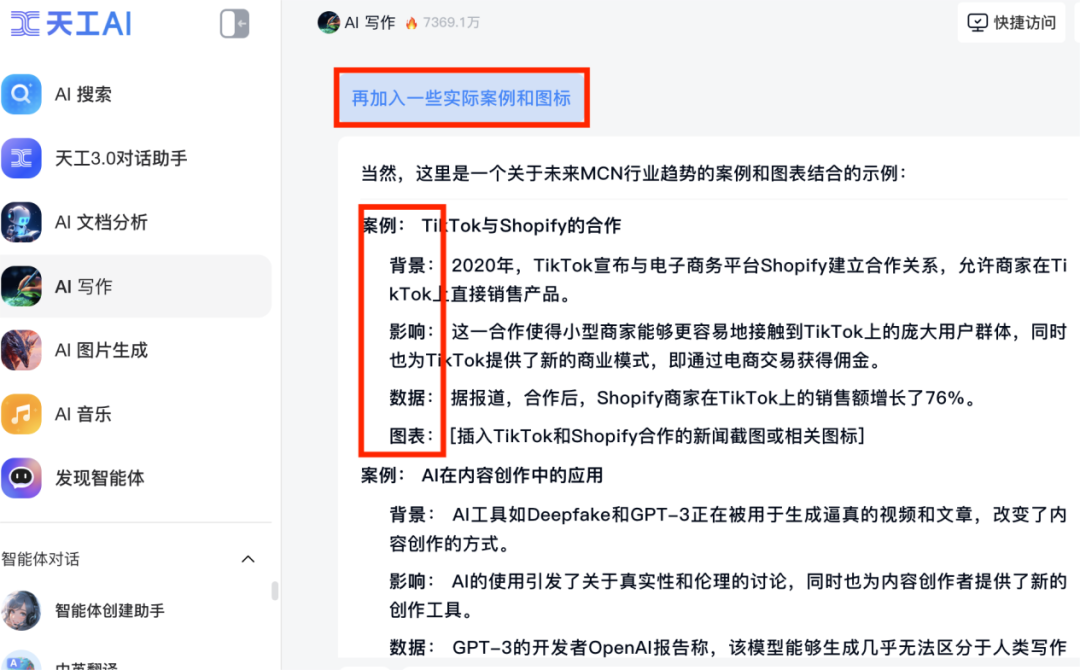
Task: Click the AI 文档分析 robot icon
Action: (x=21, y=222)
